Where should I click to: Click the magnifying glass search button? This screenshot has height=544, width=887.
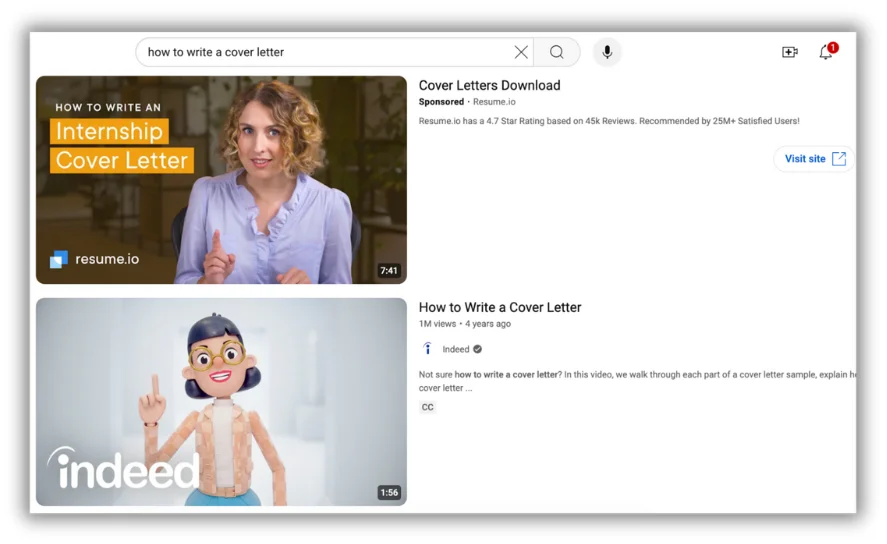coord(557,52)
